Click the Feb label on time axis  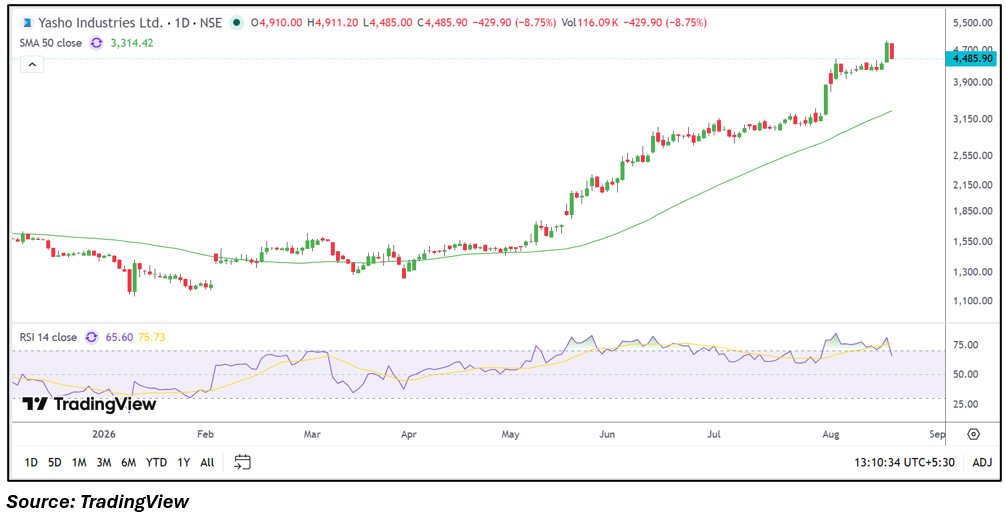click(205, 434)
